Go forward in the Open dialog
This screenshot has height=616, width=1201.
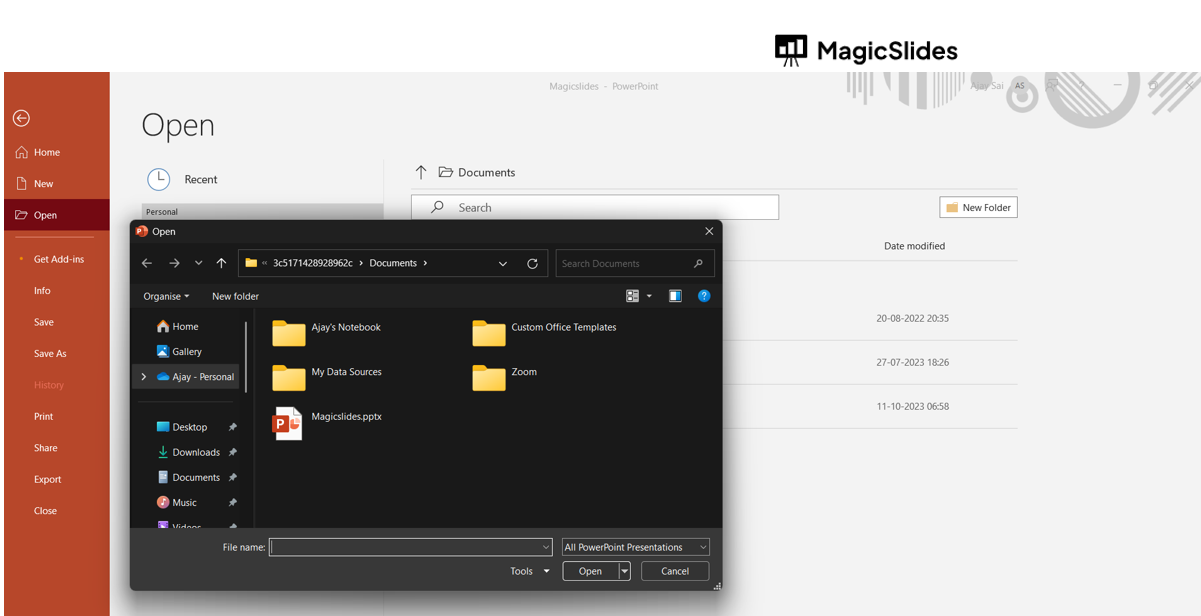coord(174,263)
